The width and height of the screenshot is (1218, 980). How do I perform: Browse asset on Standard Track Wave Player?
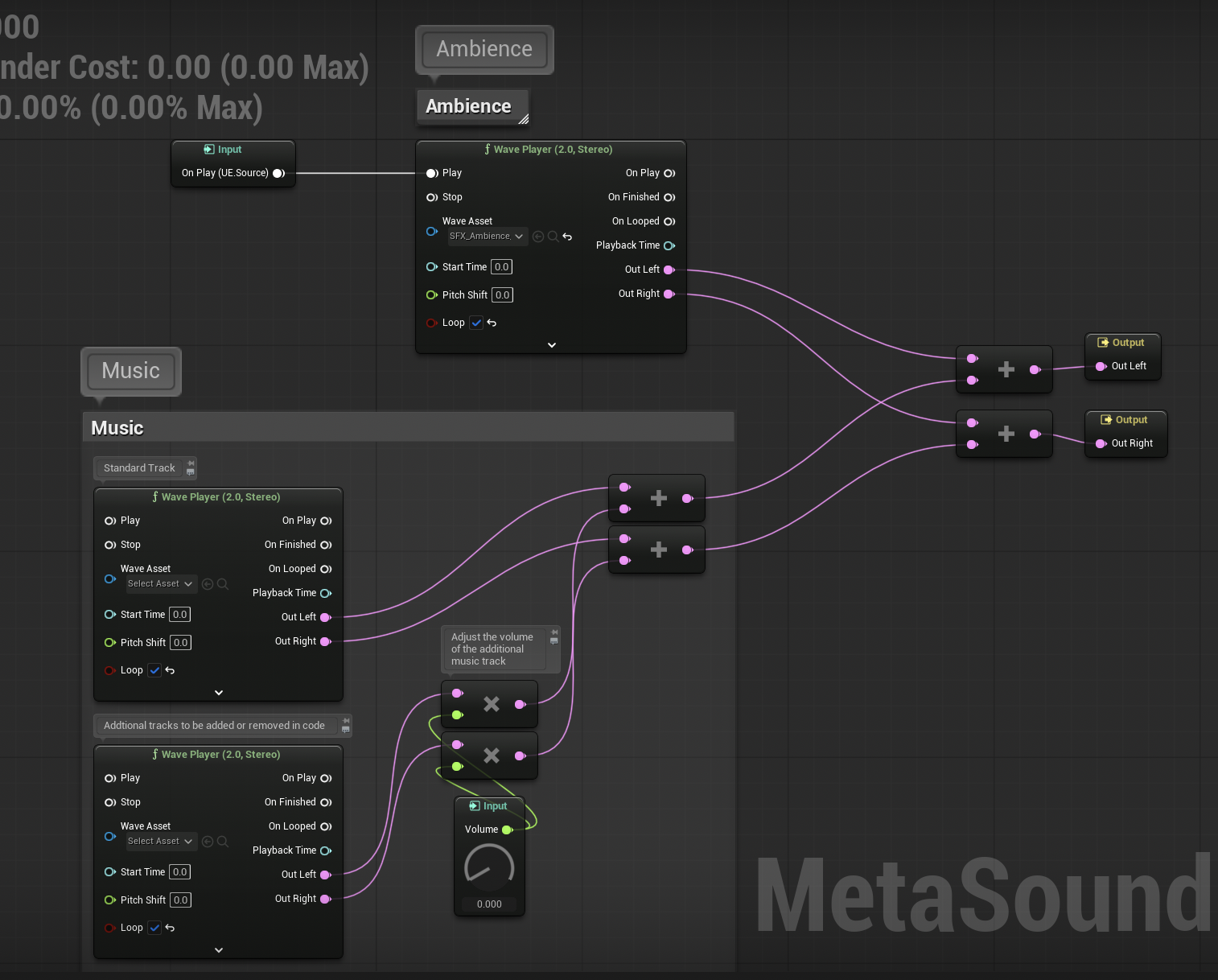coord(223,584)
